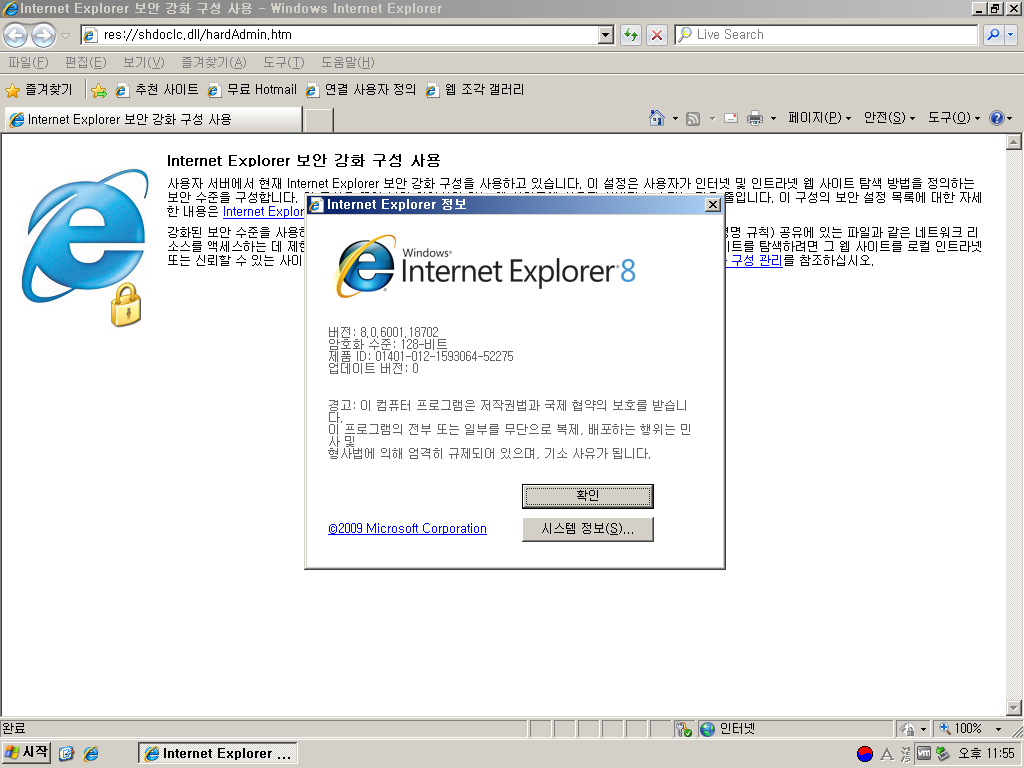Click the Internet Explor link in page text
Viewport: 1024px width, 768px height.
263,212
